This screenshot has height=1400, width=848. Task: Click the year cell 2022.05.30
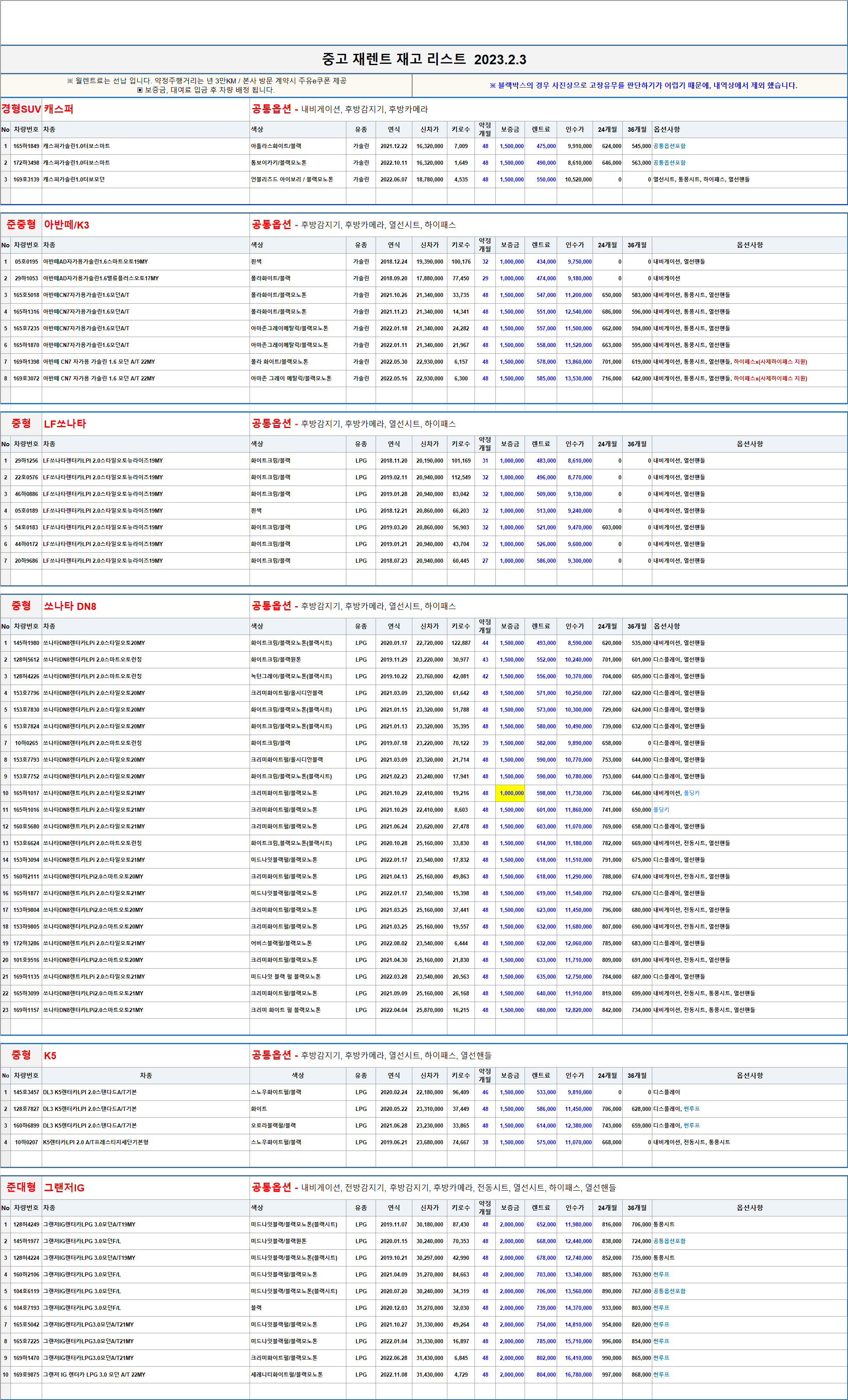click(394, 362)
